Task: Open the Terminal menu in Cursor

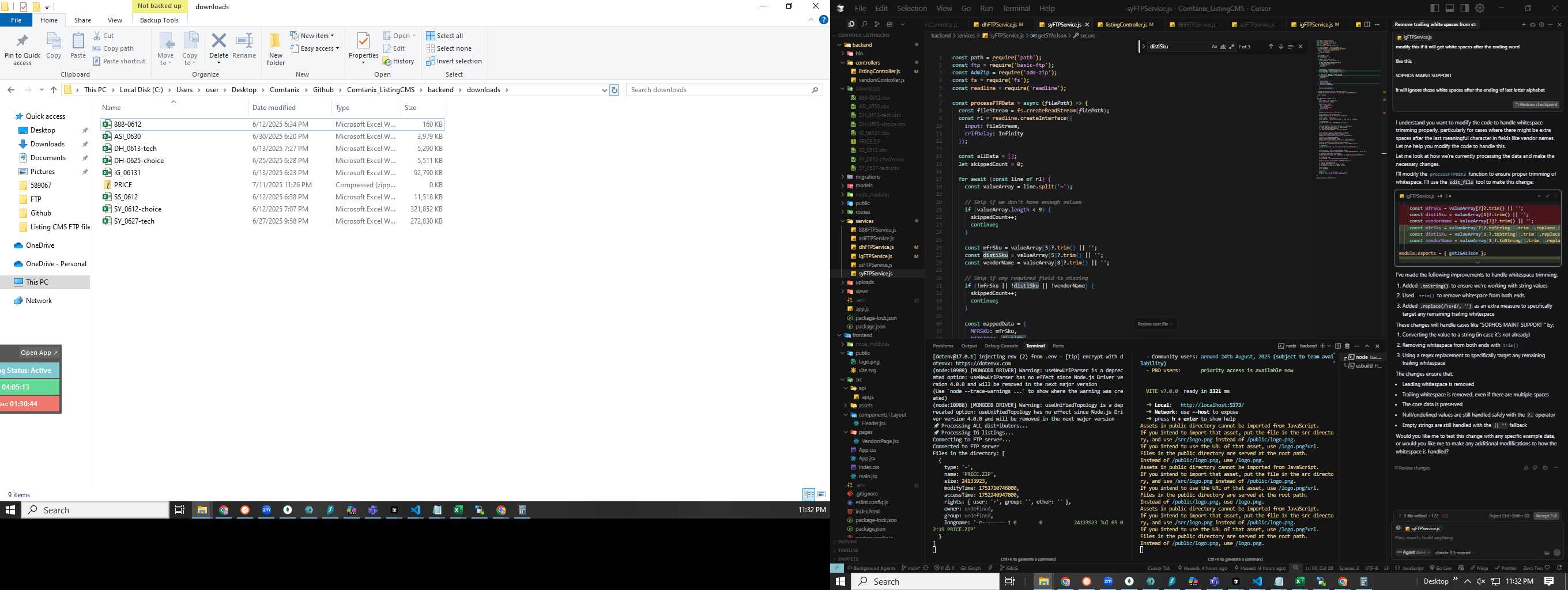Action: (x=1016, y=9)
